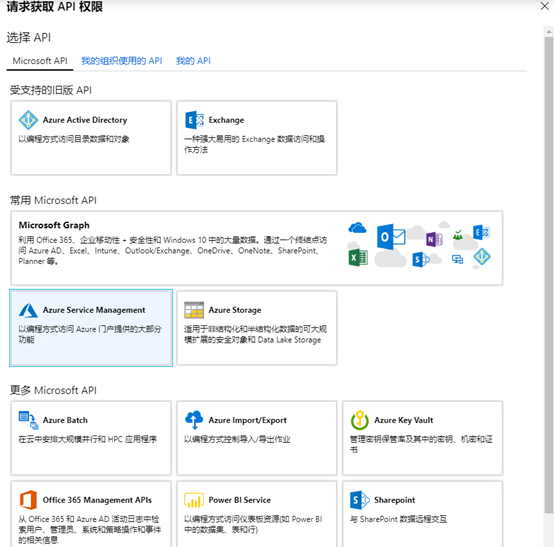Click the Intune devices icon in Microsoft Graph
554x547 pixels.
coord(458,260)
